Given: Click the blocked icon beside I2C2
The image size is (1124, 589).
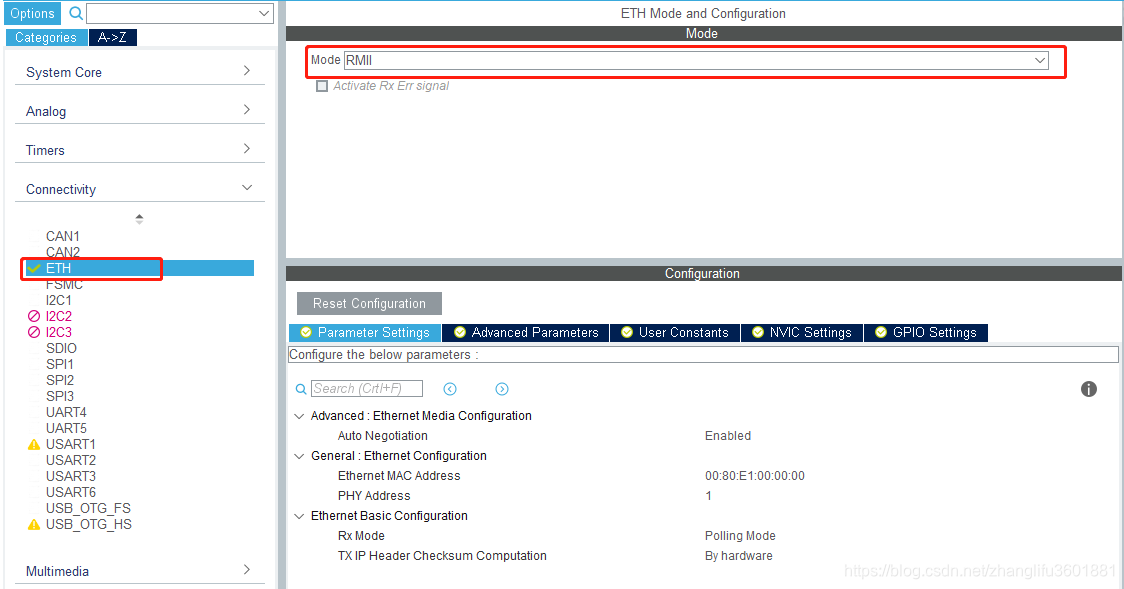Looking at the screenshot, I should [33, 316].
